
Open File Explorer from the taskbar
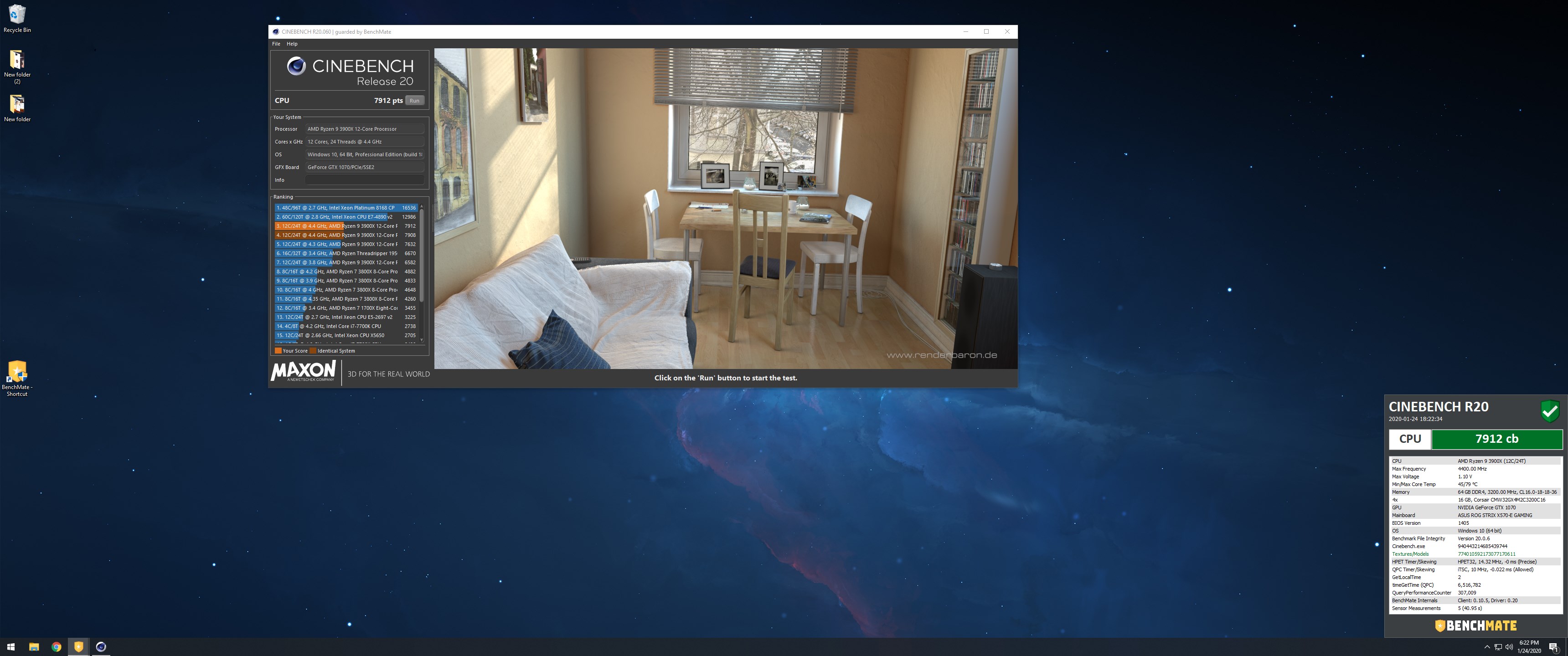coord(34,647)
